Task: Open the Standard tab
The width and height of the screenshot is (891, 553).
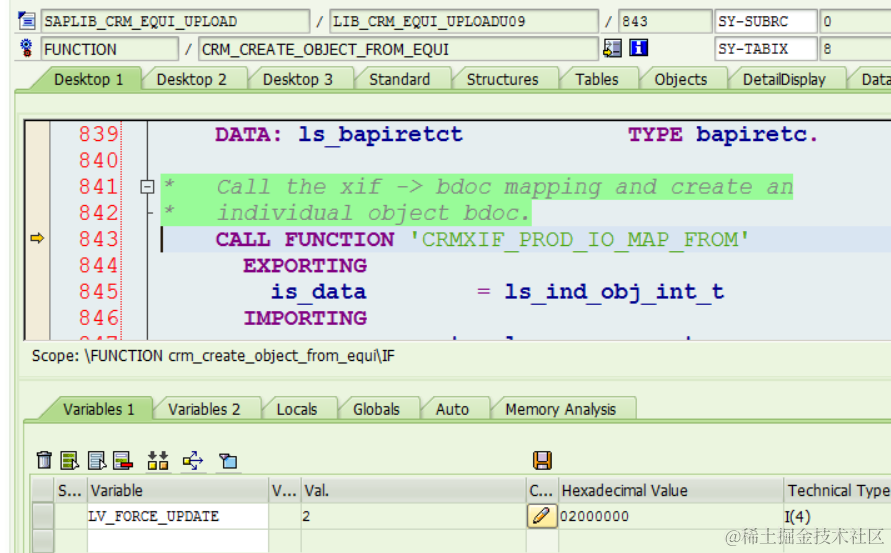Action: pos(399,80)
